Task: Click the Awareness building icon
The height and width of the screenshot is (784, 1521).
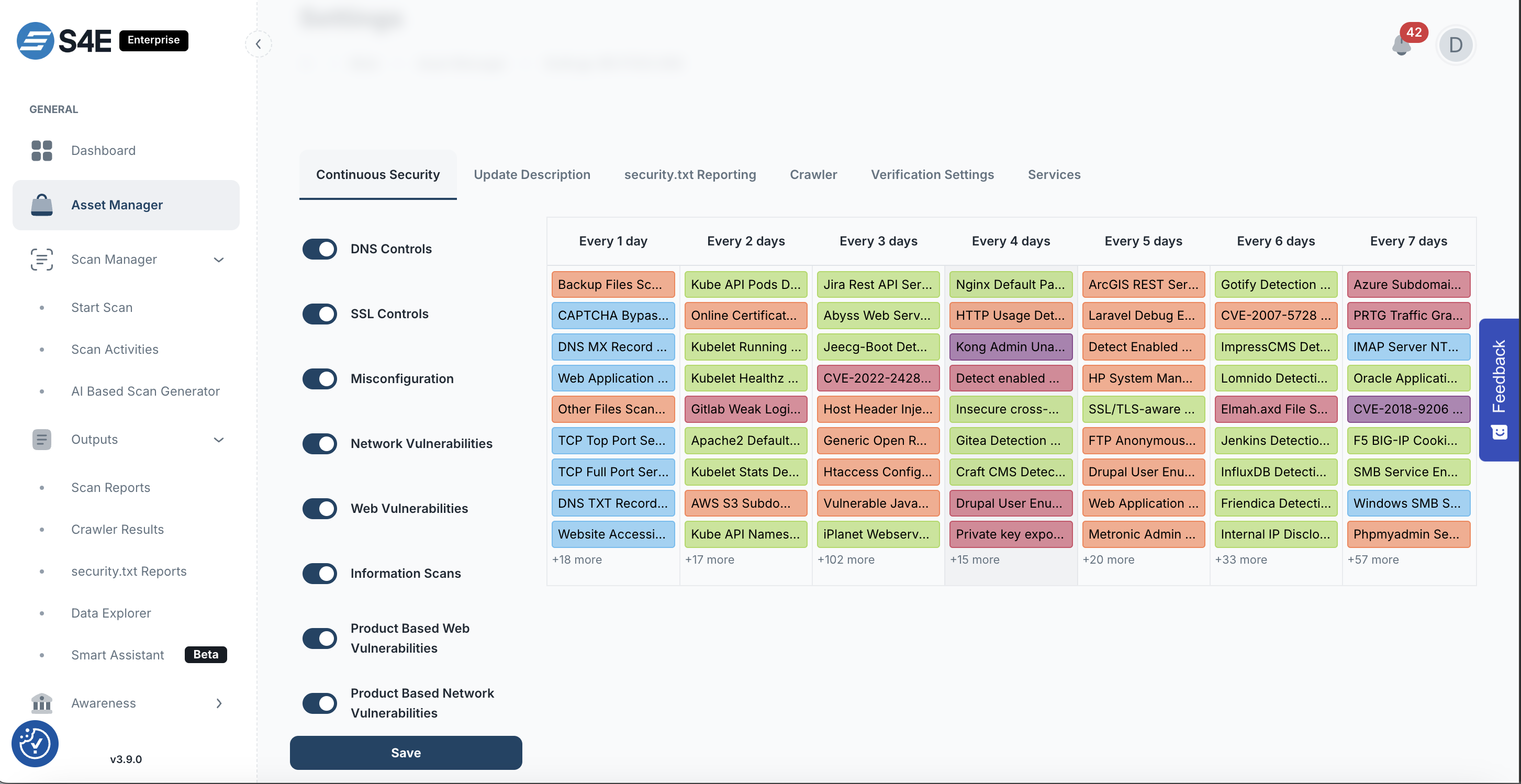Action: [41, 702]
